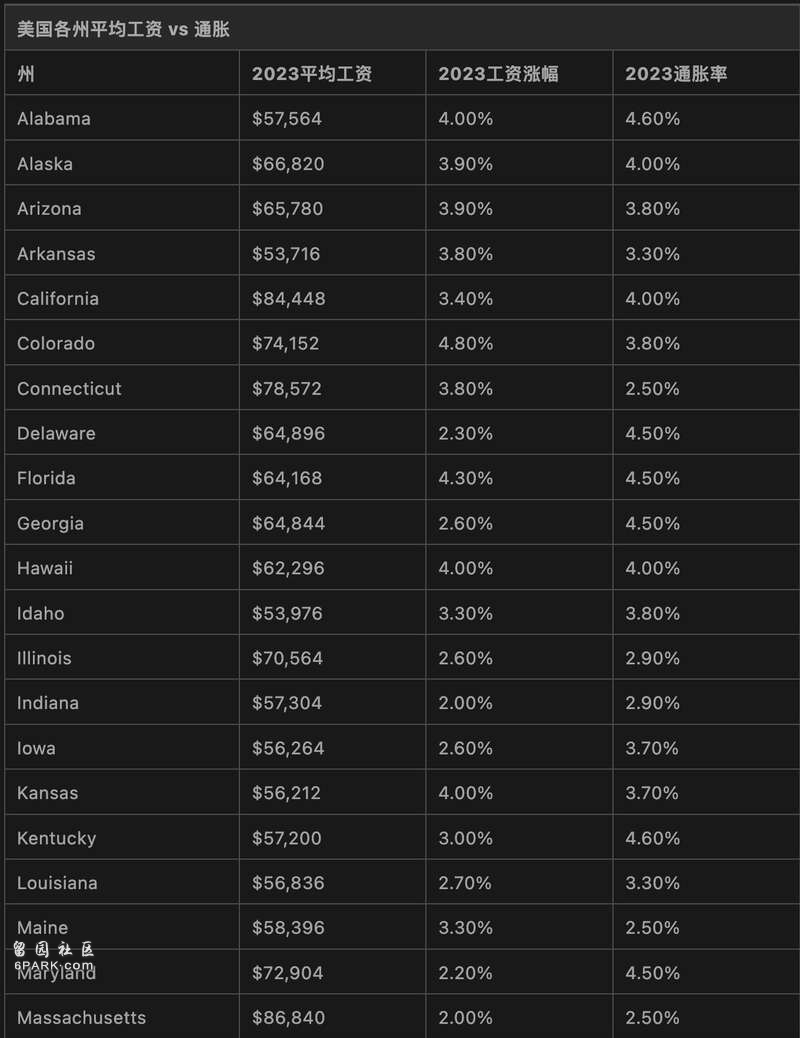The height and width of the screenshot is (1038, 800).
Task: Click the table title 美国各州平均工资 vs 通胀
Action: click(123, 29)
